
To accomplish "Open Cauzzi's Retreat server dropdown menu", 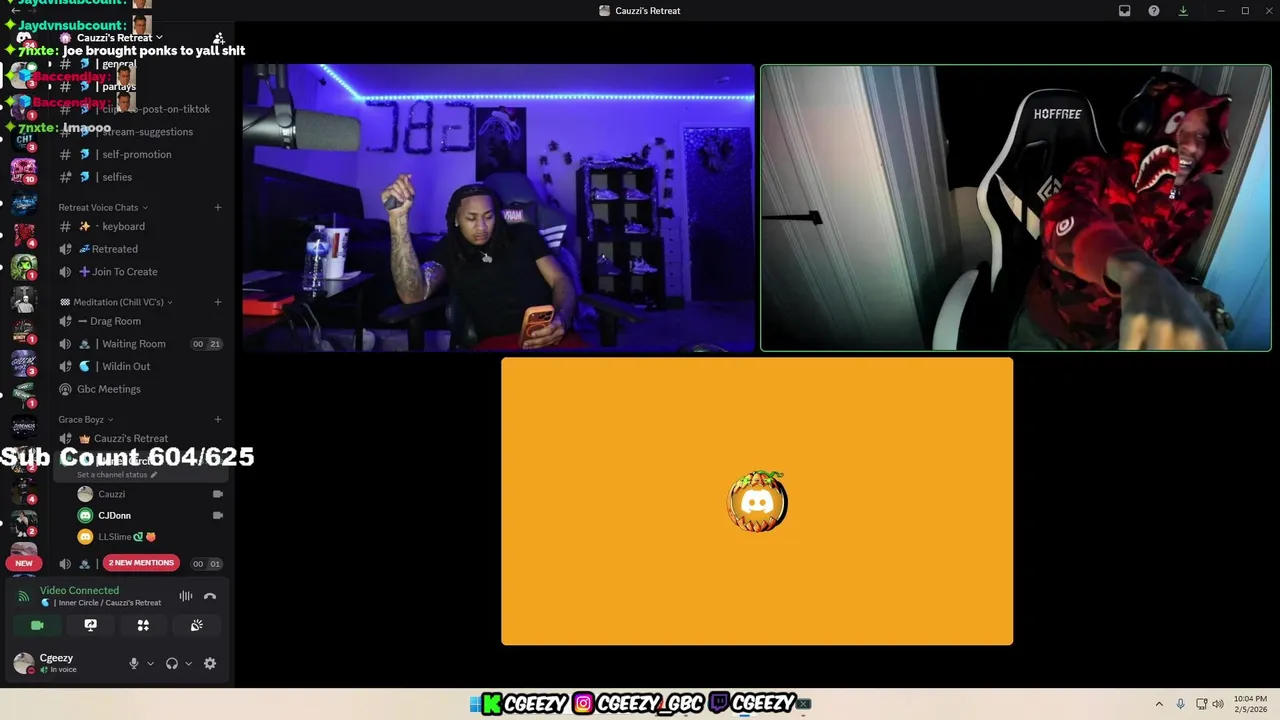I will [120, 38].
